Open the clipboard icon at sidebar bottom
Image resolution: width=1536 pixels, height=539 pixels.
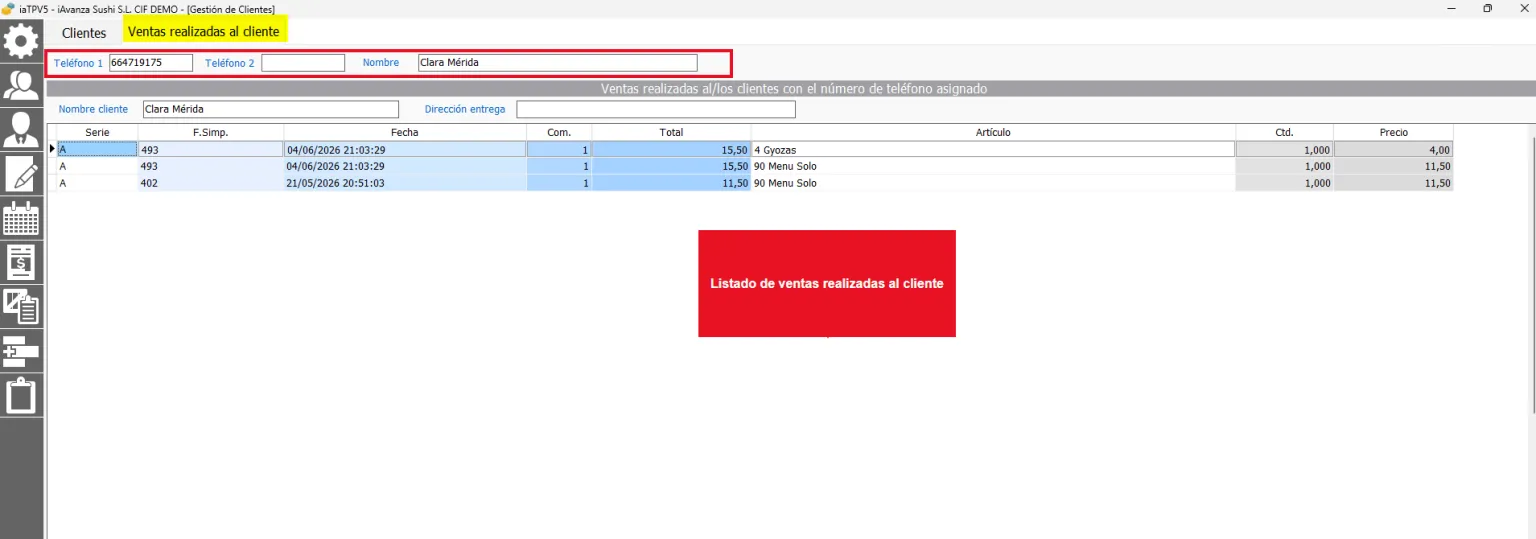(21, 395)
